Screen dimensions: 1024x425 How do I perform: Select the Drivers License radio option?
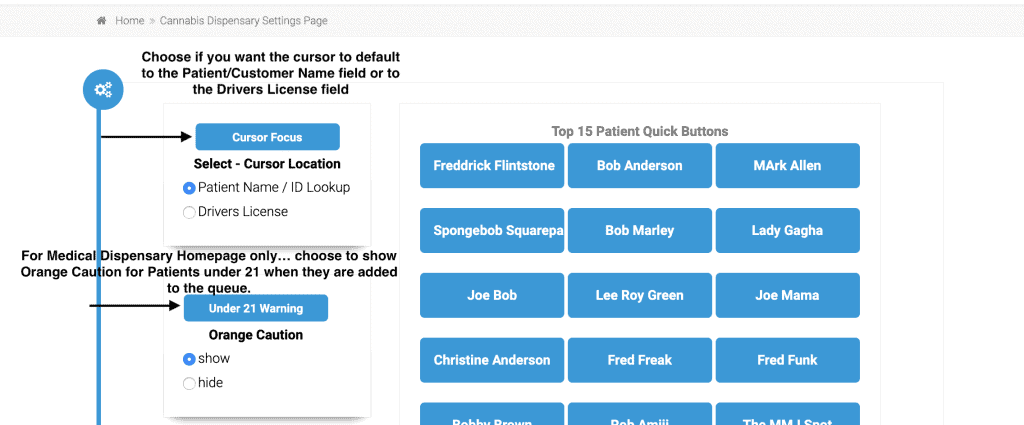click(x=189, y=212)
